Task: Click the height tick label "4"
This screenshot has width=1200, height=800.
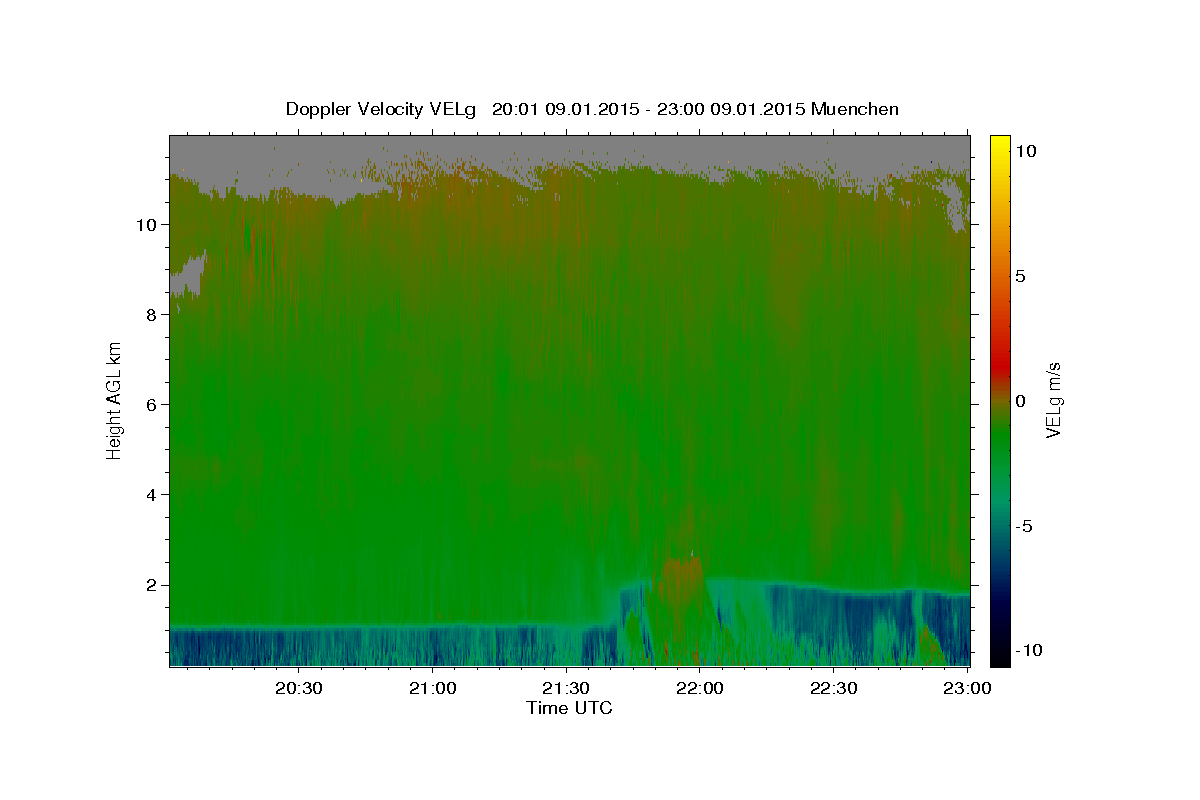Action: pos(150,495)
